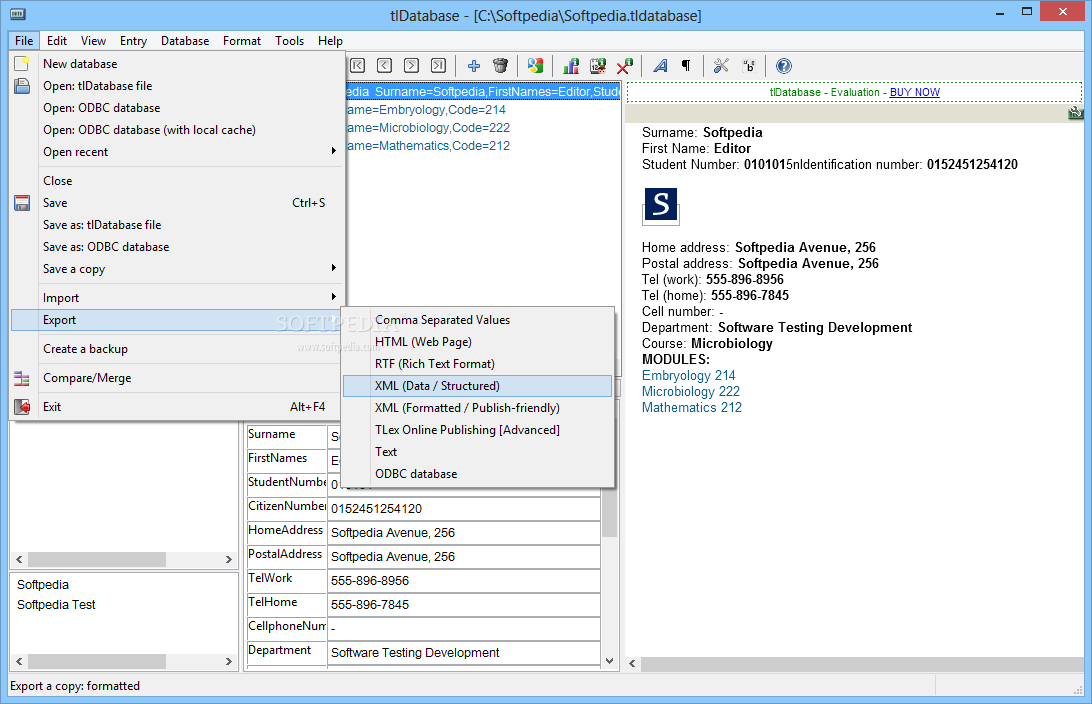This screenshot has width=1092, height=704.
Task: Export as XML (Data / Structured)
Action: [477, 386]
